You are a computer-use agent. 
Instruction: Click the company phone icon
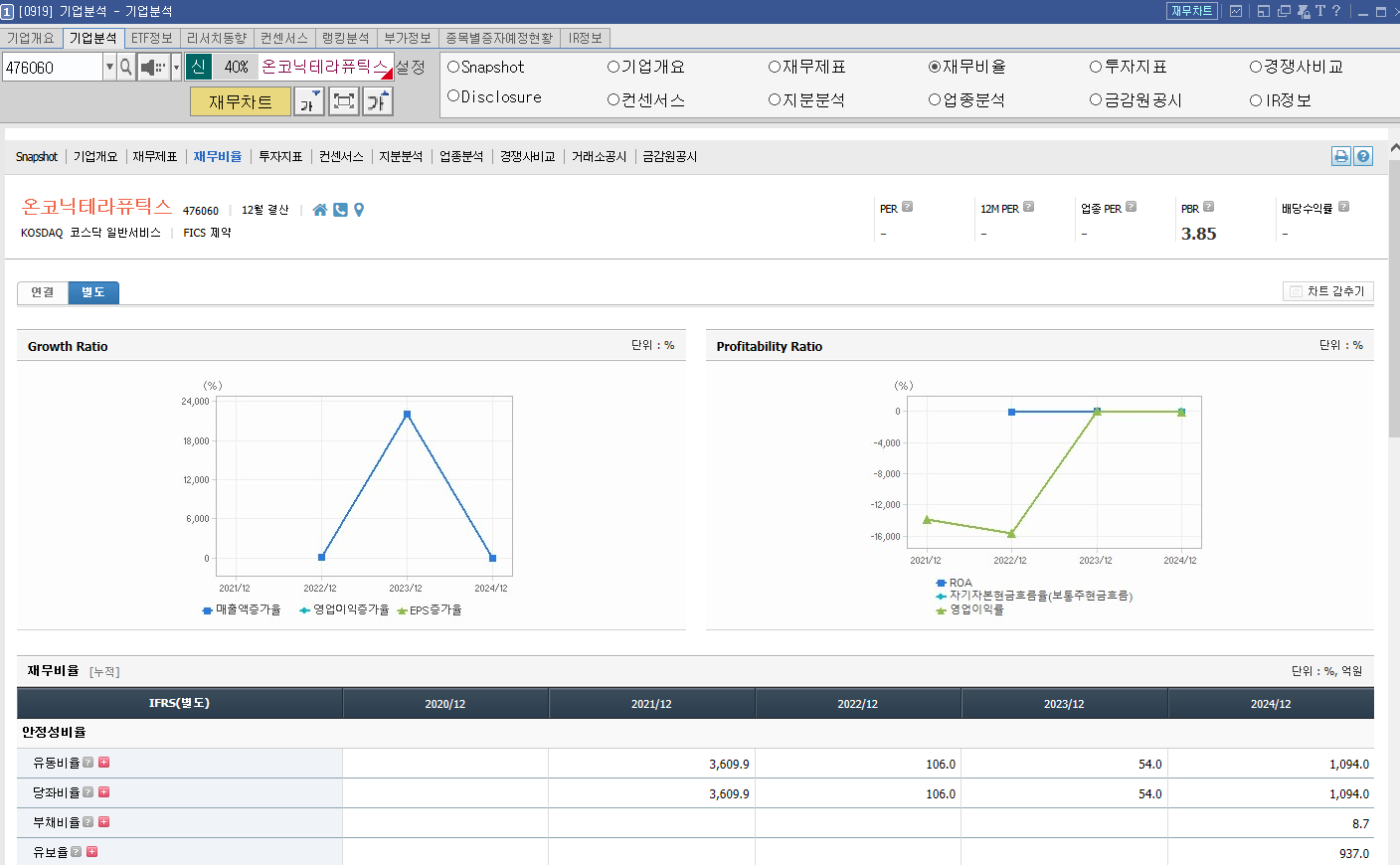340,210
